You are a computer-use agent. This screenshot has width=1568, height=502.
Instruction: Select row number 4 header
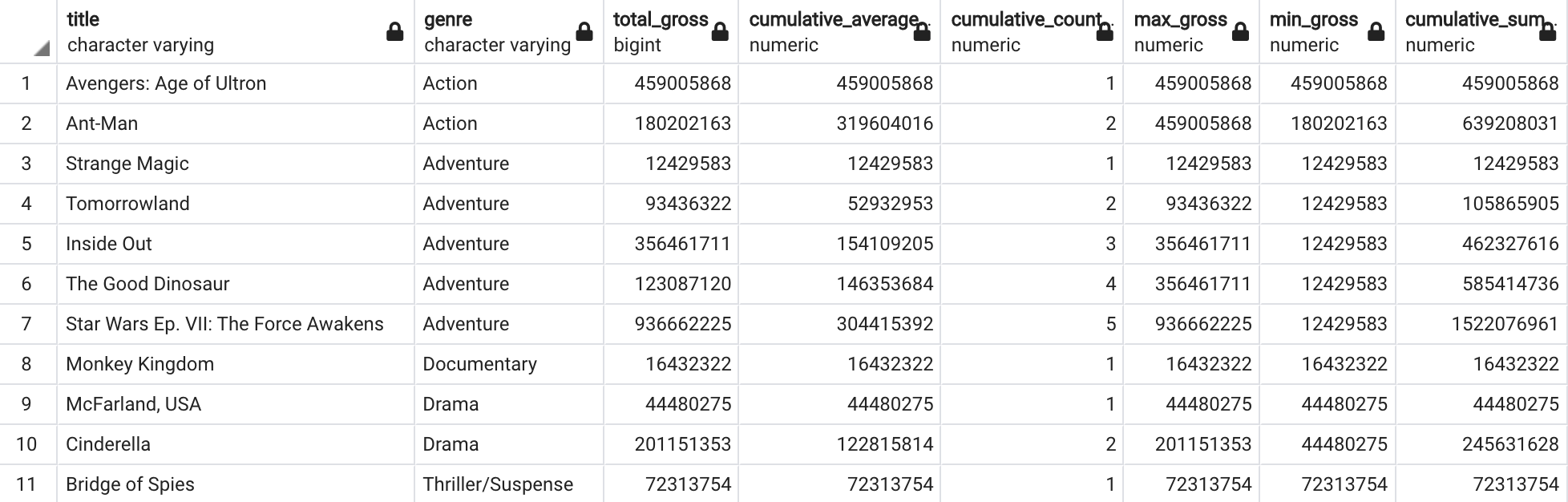pyautogui.click(x=28, y=204)
